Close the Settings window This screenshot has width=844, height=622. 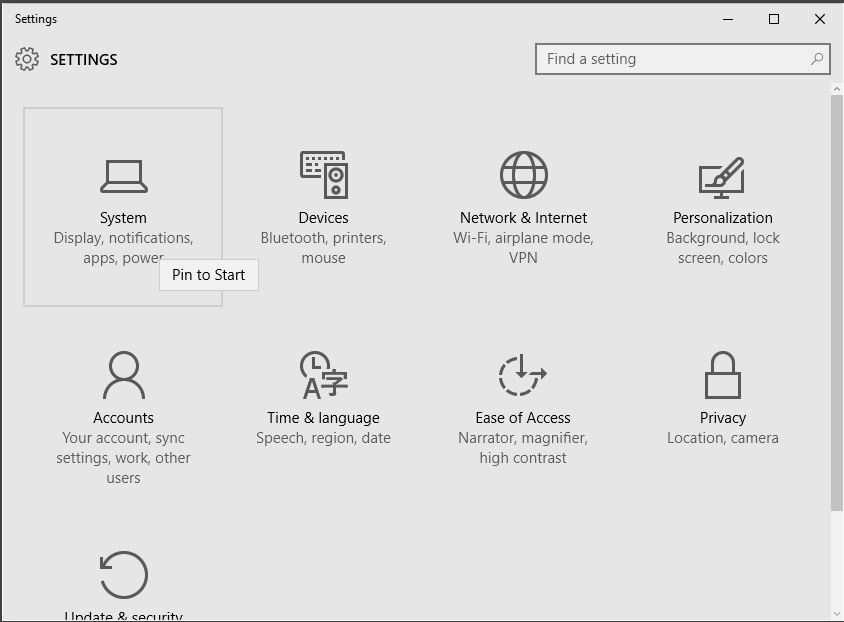click(820, 19)
